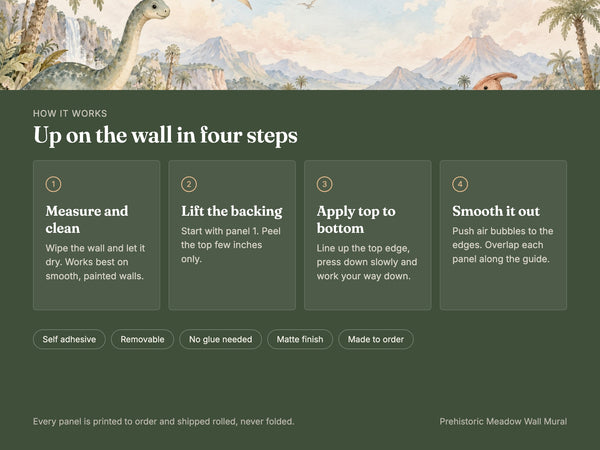The height and width of the screenshot is (450, 600).
Task: Click the Lift the backing heading
Action: (x=232, y=211)
